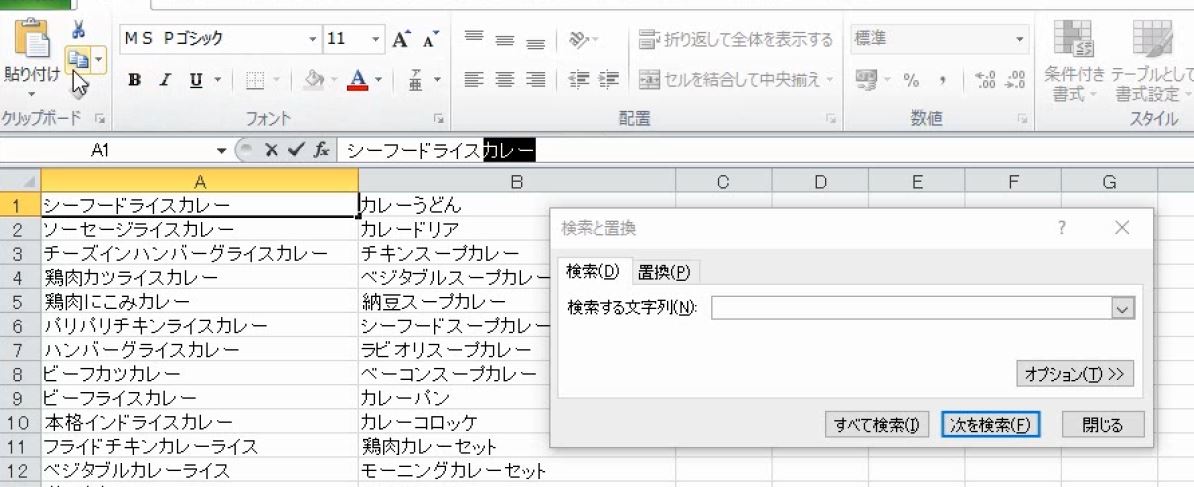Viewport: 1194px width, 487px height.
Task: Click the 次を検索(F) button
Action: pos(990,425)
